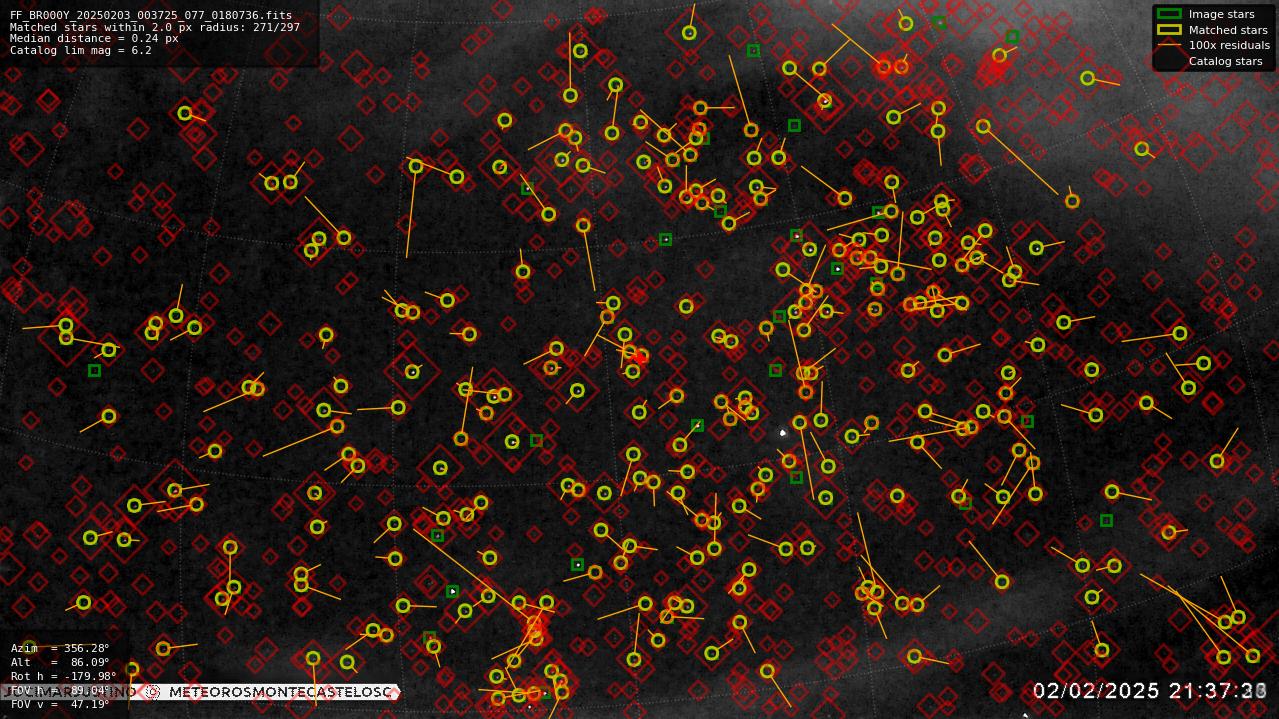Viewport: 1279px width, 719px height.
Task: Click the orange 100x residuals legend line
Action: [1169, 45]
